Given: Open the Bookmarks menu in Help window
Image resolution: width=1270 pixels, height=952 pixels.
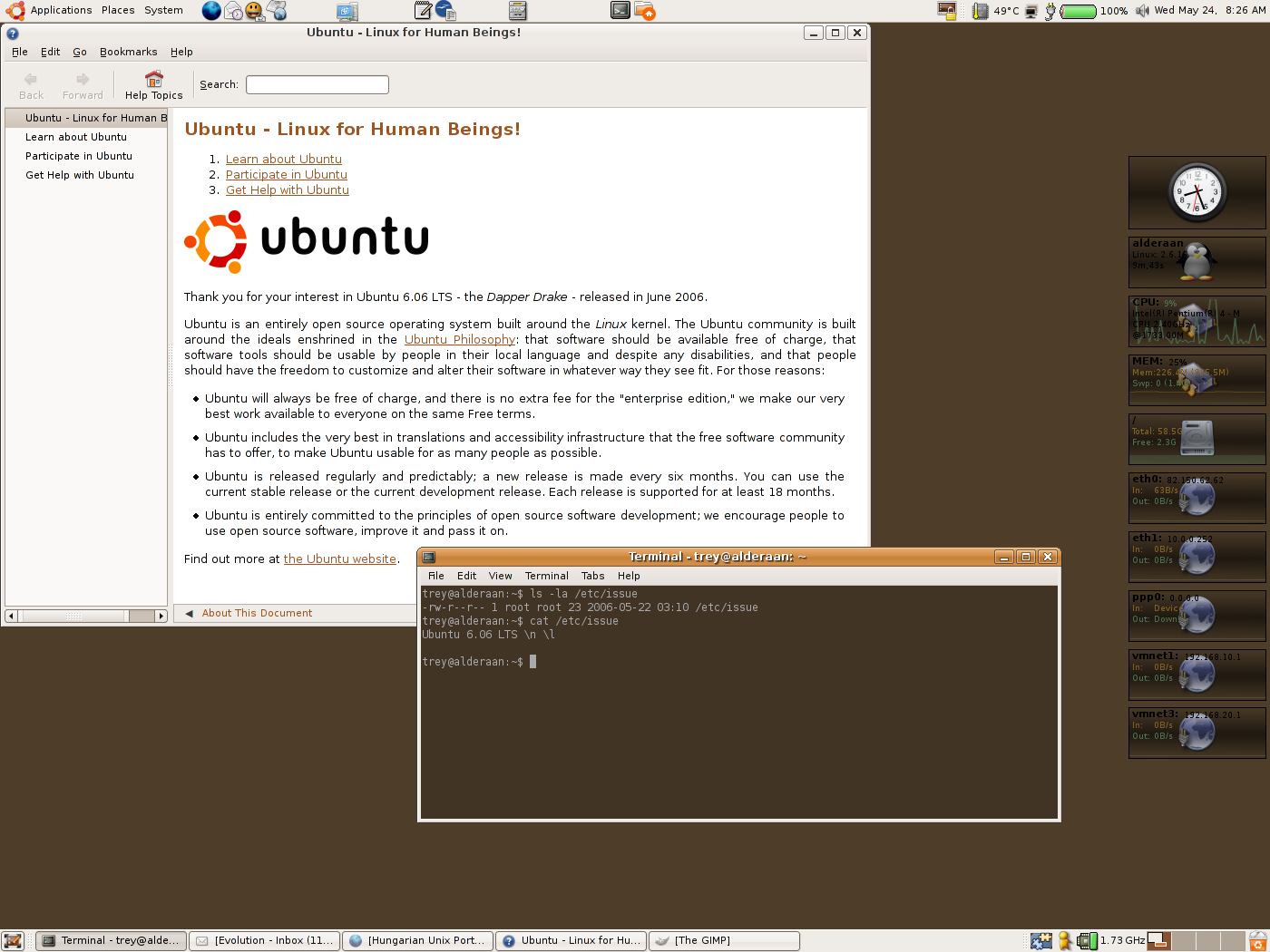Looking at the screenshot, I should point(128,52).
